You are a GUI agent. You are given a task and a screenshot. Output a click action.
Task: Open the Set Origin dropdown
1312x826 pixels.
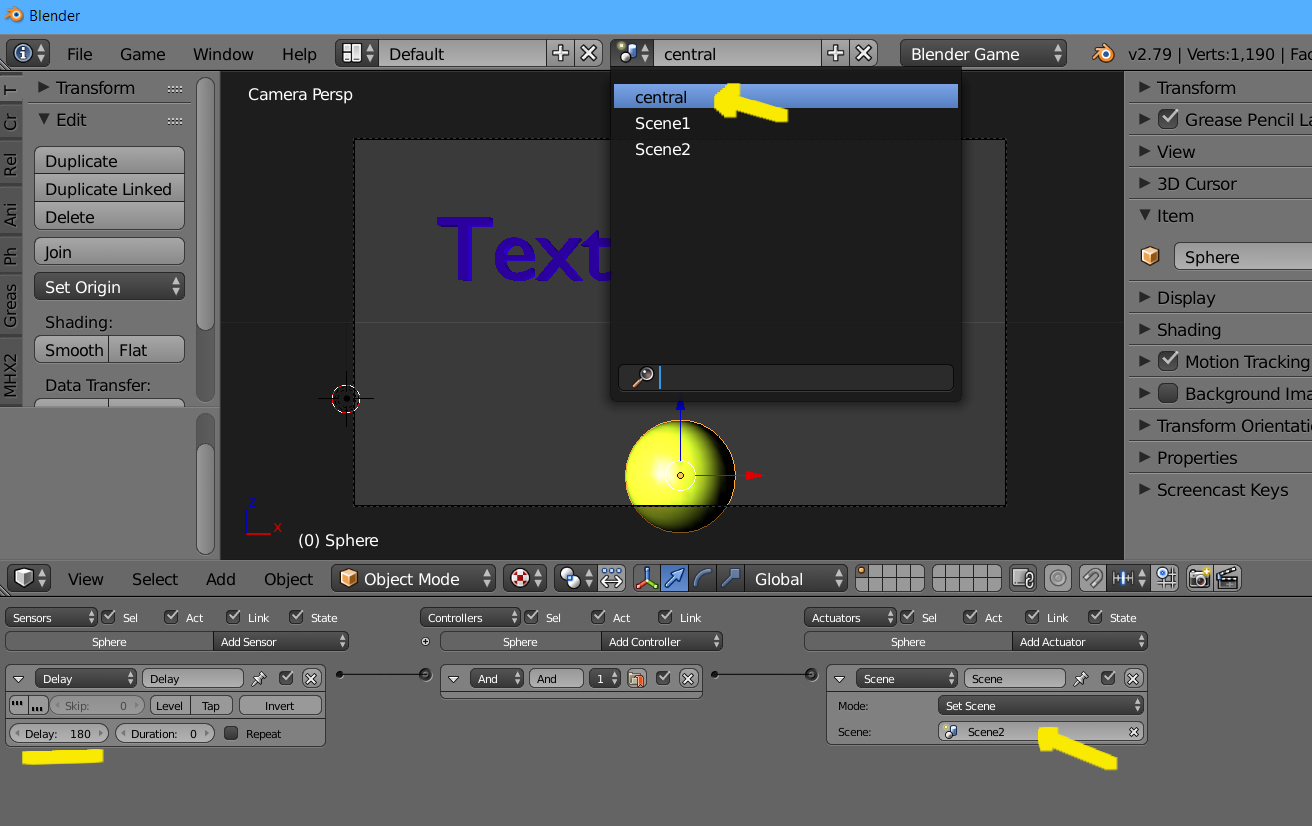[109, 287]
